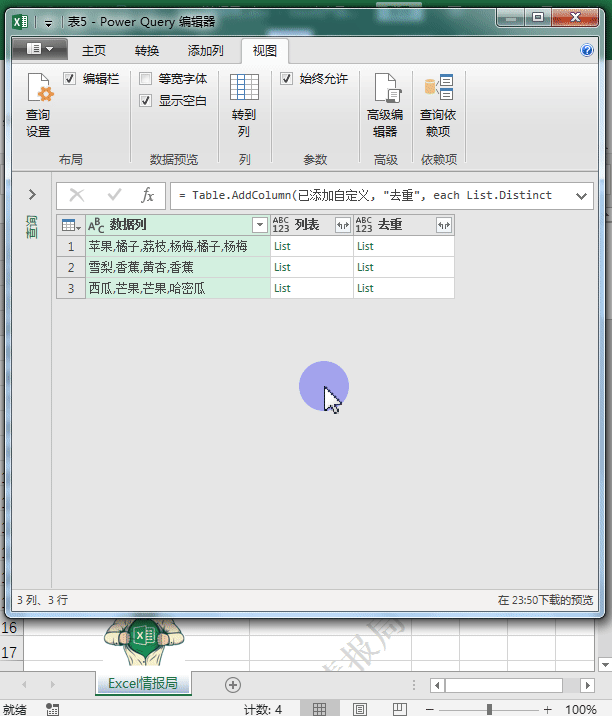Expand the formula bar with the chevron

582,196
